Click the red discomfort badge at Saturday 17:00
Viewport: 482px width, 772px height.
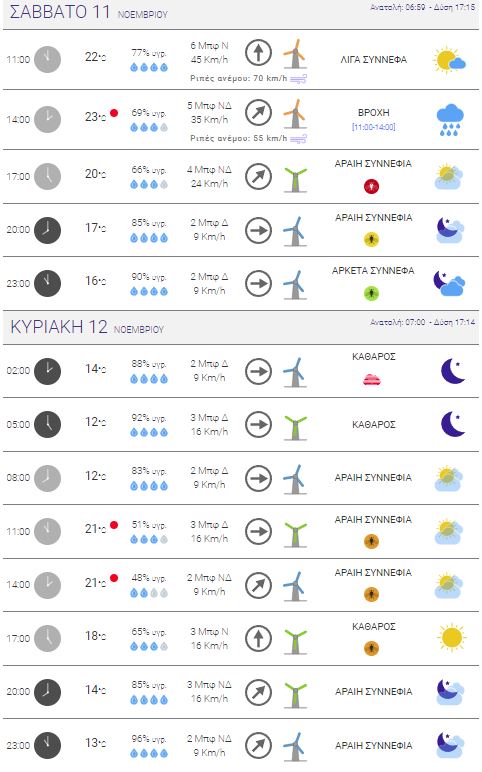point(372,187)
